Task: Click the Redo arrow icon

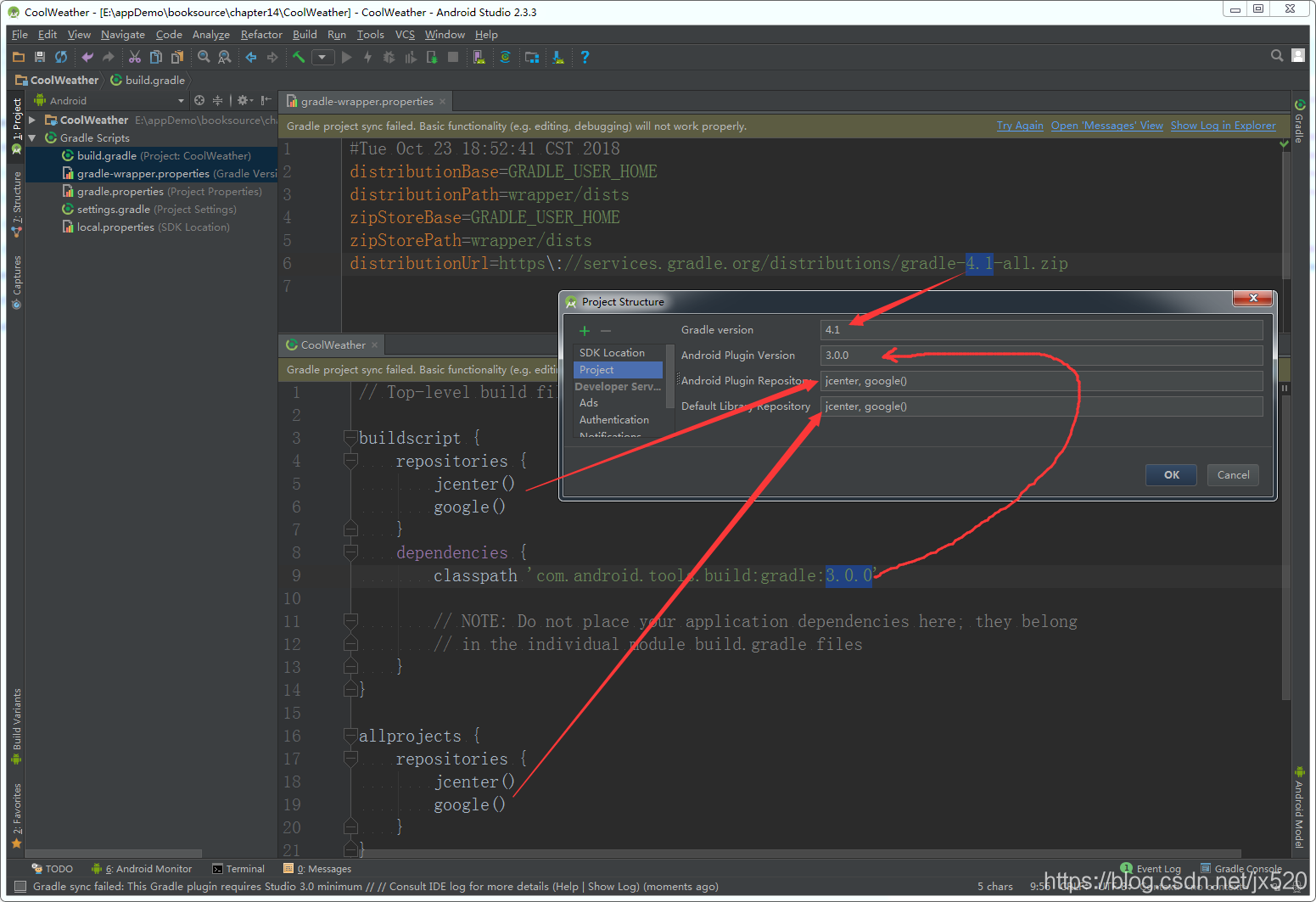Action: pos(108,57)
